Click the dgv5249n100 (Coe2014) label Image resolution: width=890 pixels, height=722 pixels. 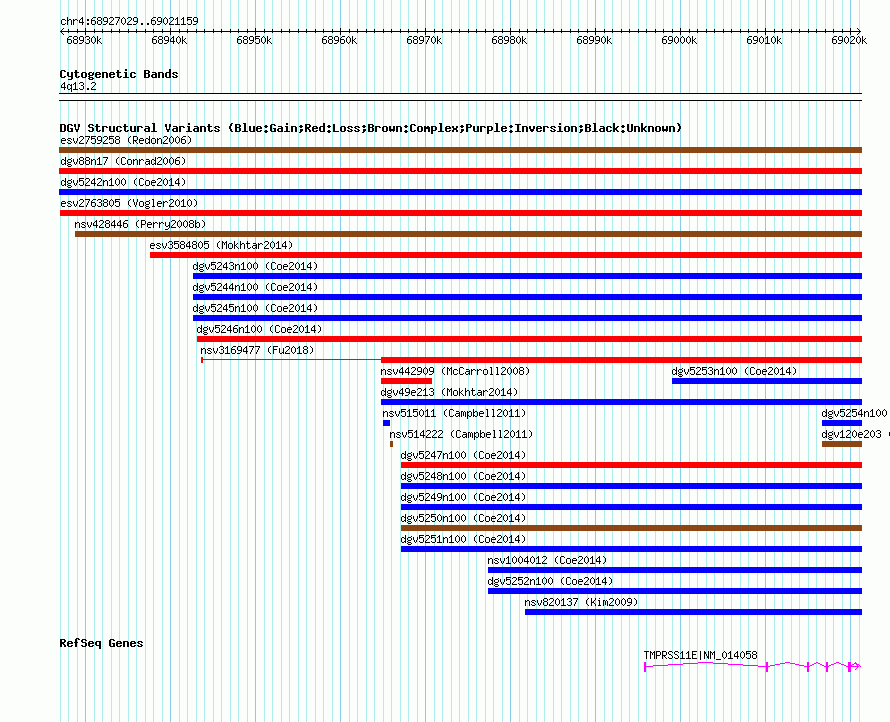point(463,497)
